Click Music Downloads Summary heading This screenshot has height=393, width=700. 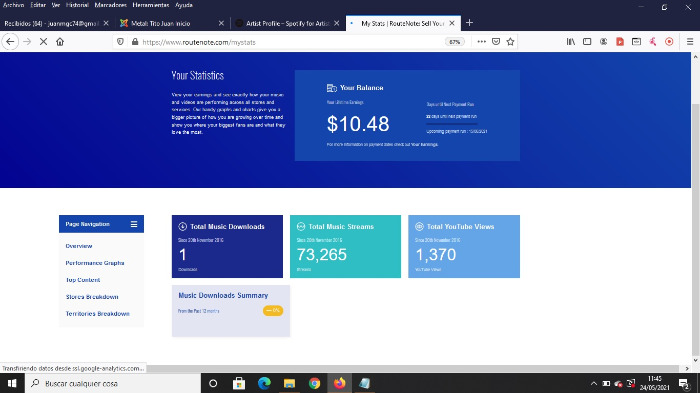[223, 295]
